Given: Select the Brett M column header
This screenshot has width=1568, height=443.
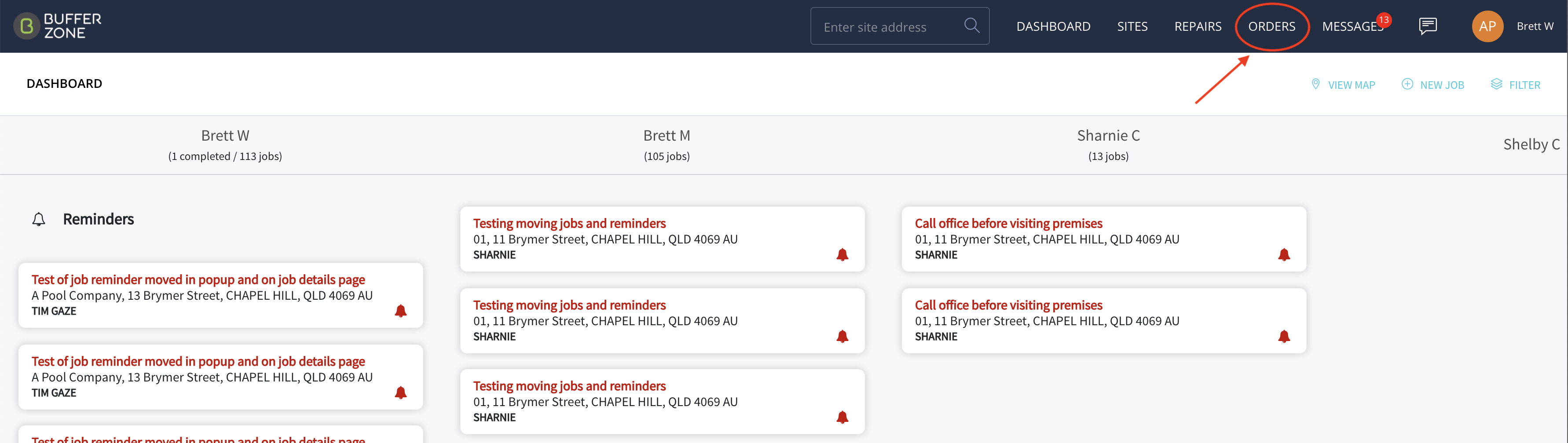Looking at the screenshot, I should pyautogui.click(x=667, y=135).
